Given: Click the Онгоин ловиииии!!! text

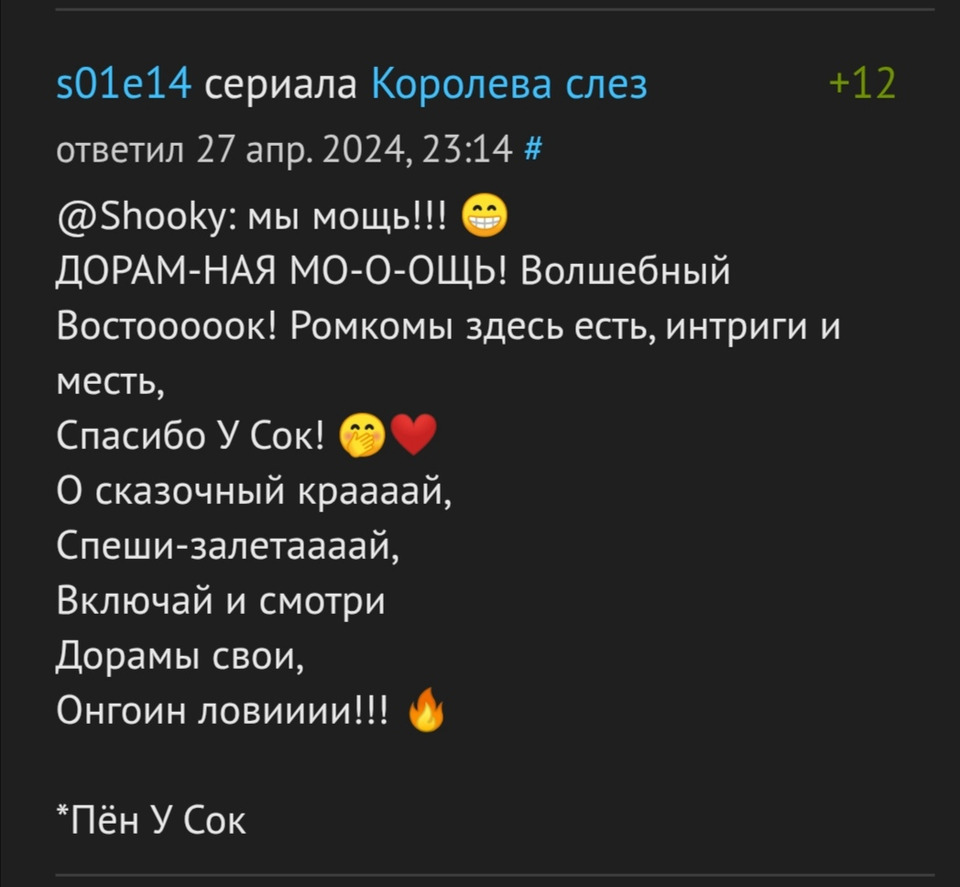Looking at the screenshot, I should pyautogui.click(x=222, y=711).
